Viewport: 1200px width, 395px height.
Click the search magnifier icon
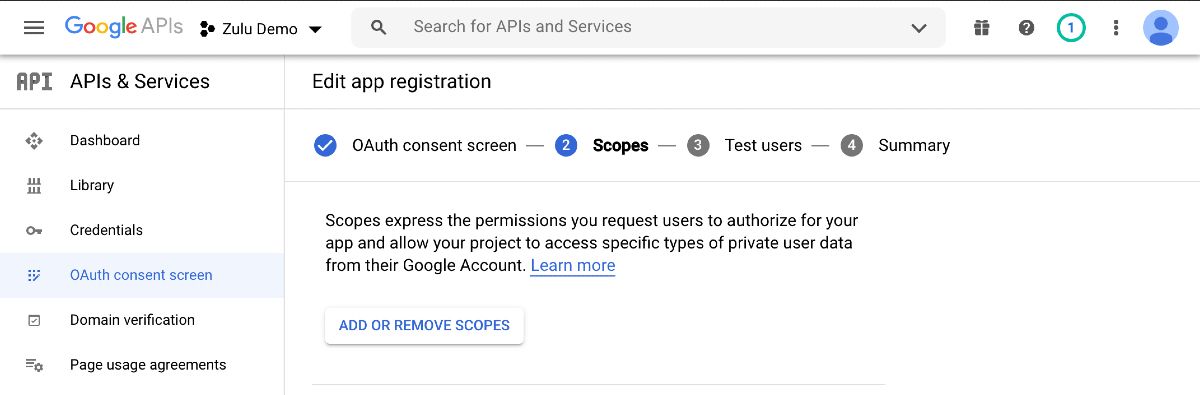378,28
